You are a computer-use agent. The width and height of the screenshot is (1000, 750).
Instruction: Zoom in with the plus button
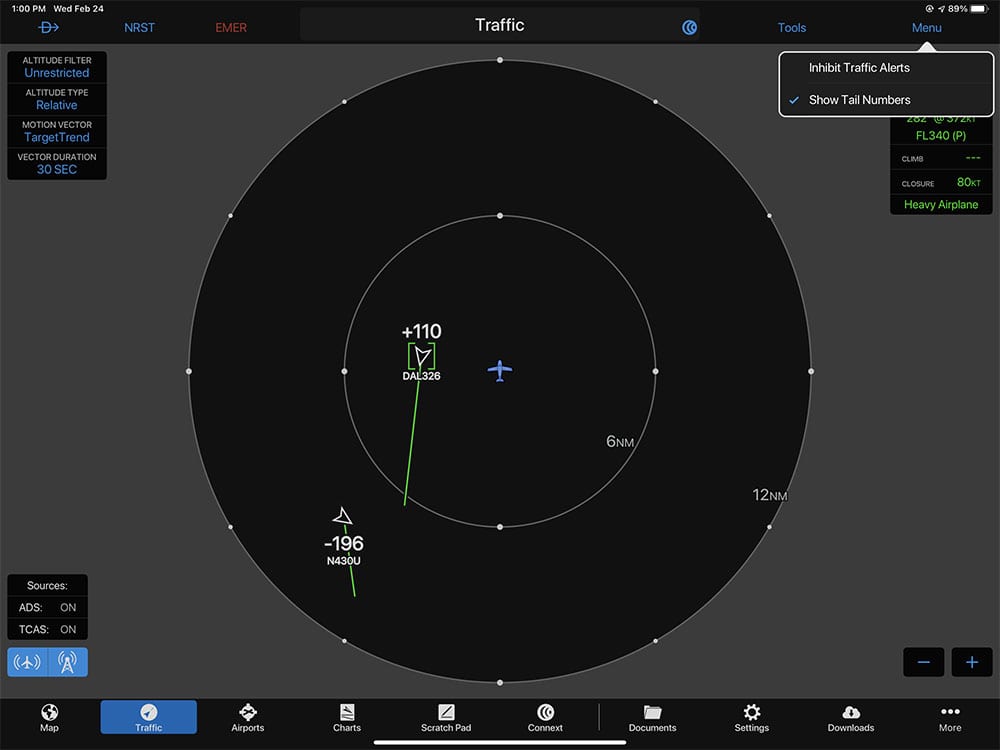click(972, 662)
